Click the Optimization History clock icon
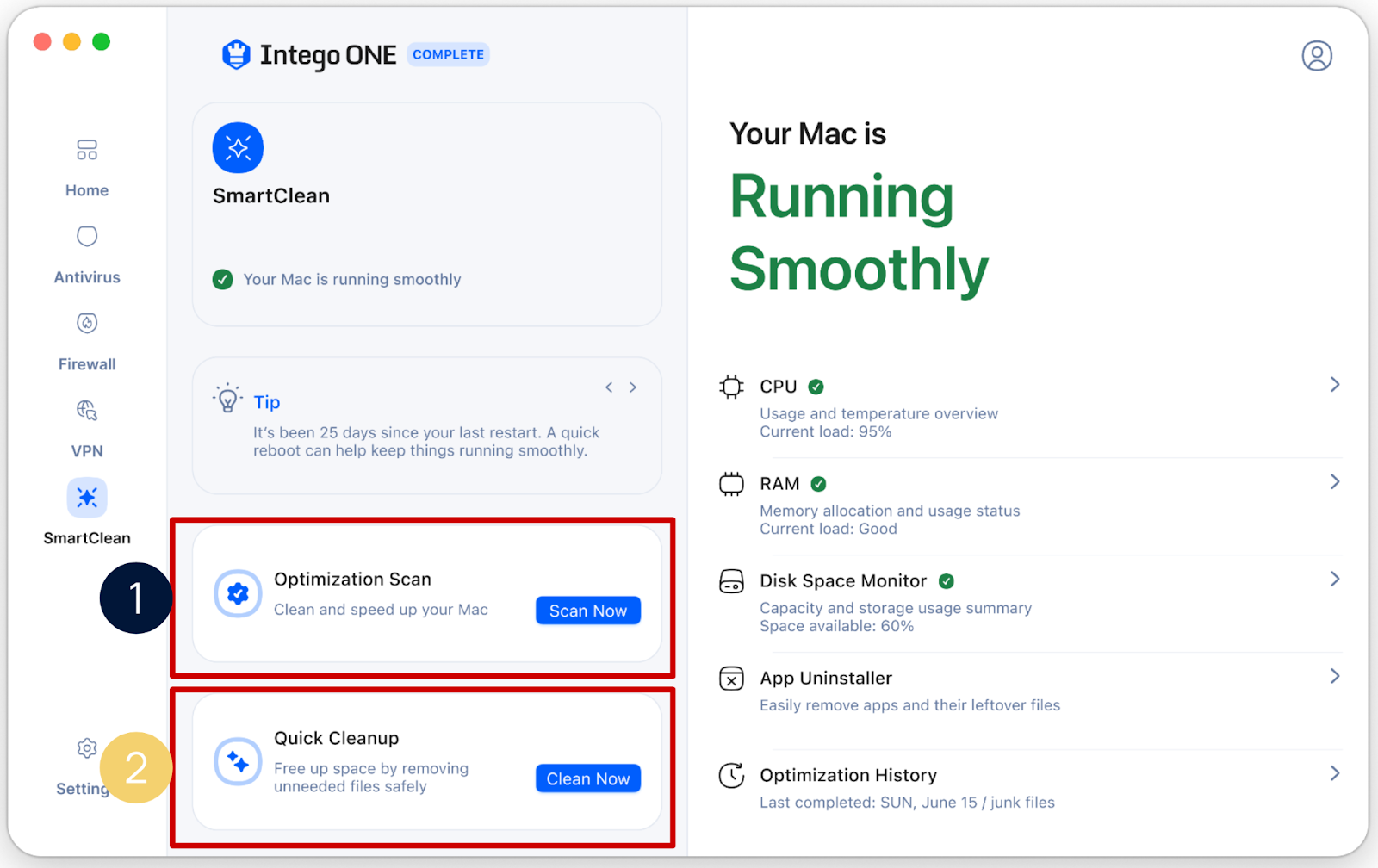 click(731, 776)
